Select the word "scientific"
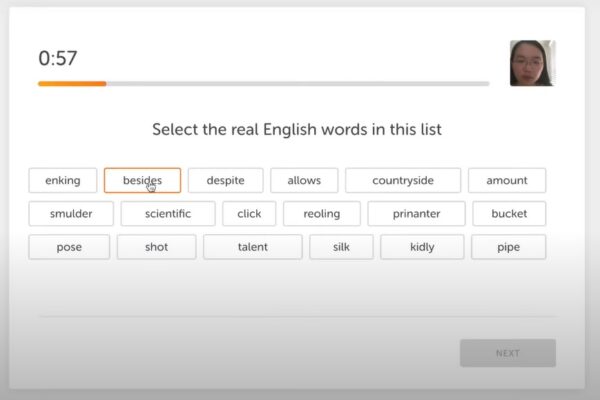This screenshot has width=600, height=400. click(x=168, y=214)
